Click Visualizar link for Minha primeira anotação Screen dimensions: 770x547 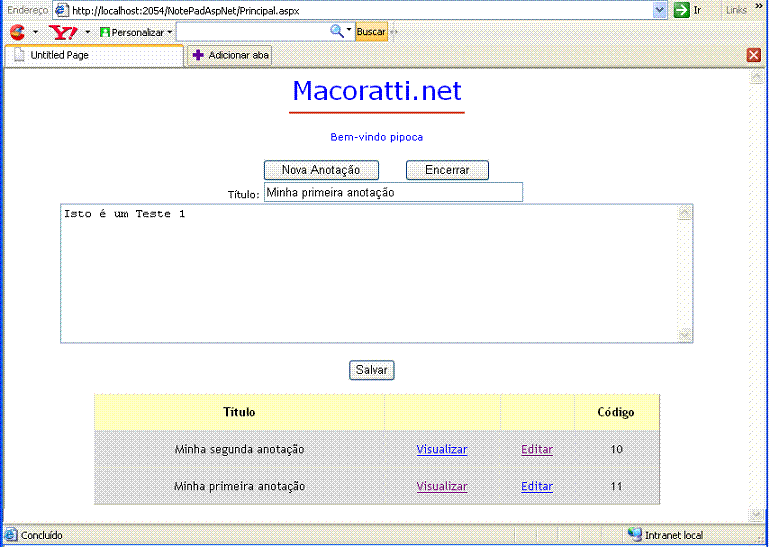click(x=442, y=486)
